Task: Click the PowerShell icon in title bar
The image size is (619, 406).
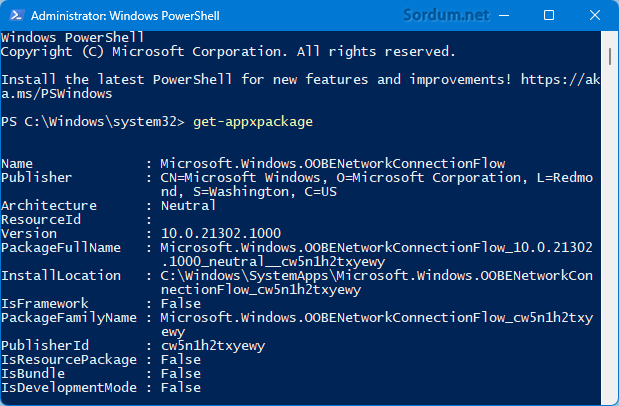Action: pyautogui.click(x=16, y=15)
